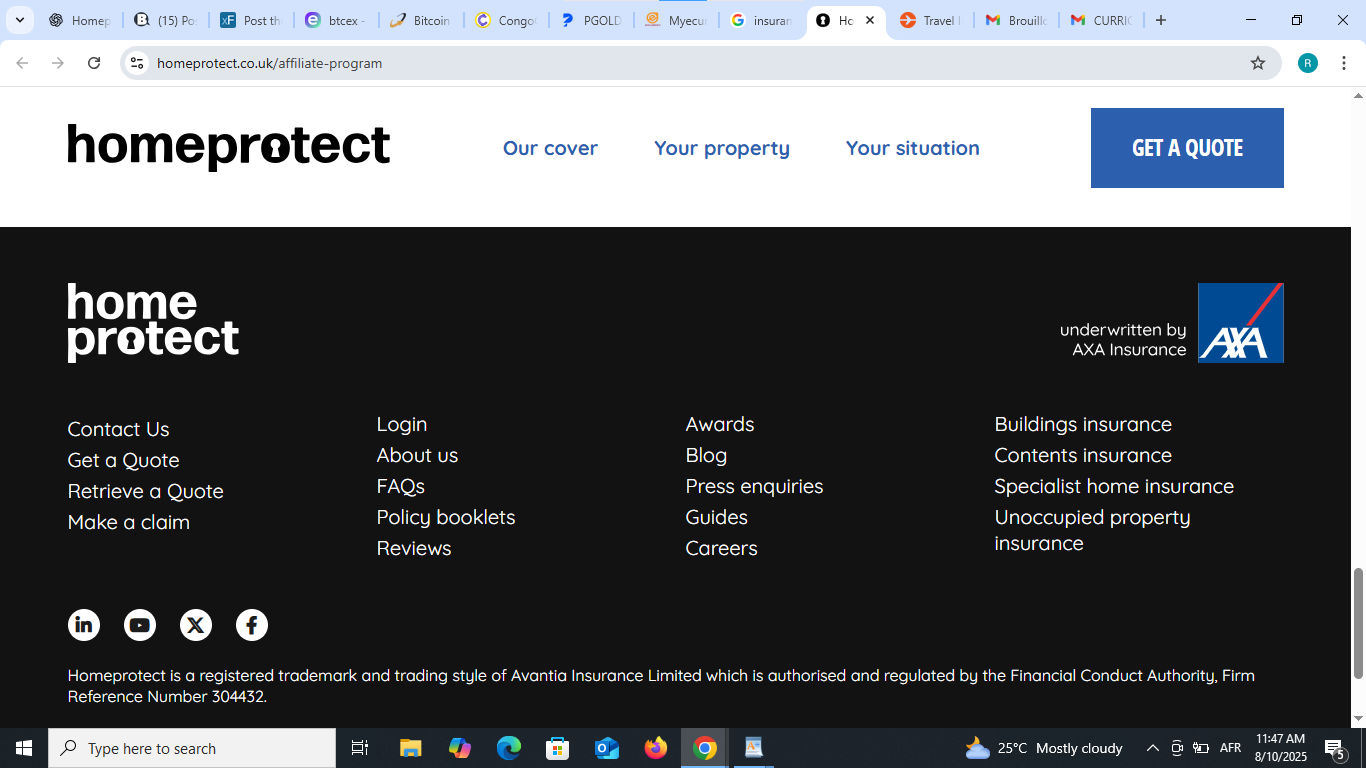Open Contents insurance link
Screen dimensions: 1366x768
click(x=1083, y=455)
